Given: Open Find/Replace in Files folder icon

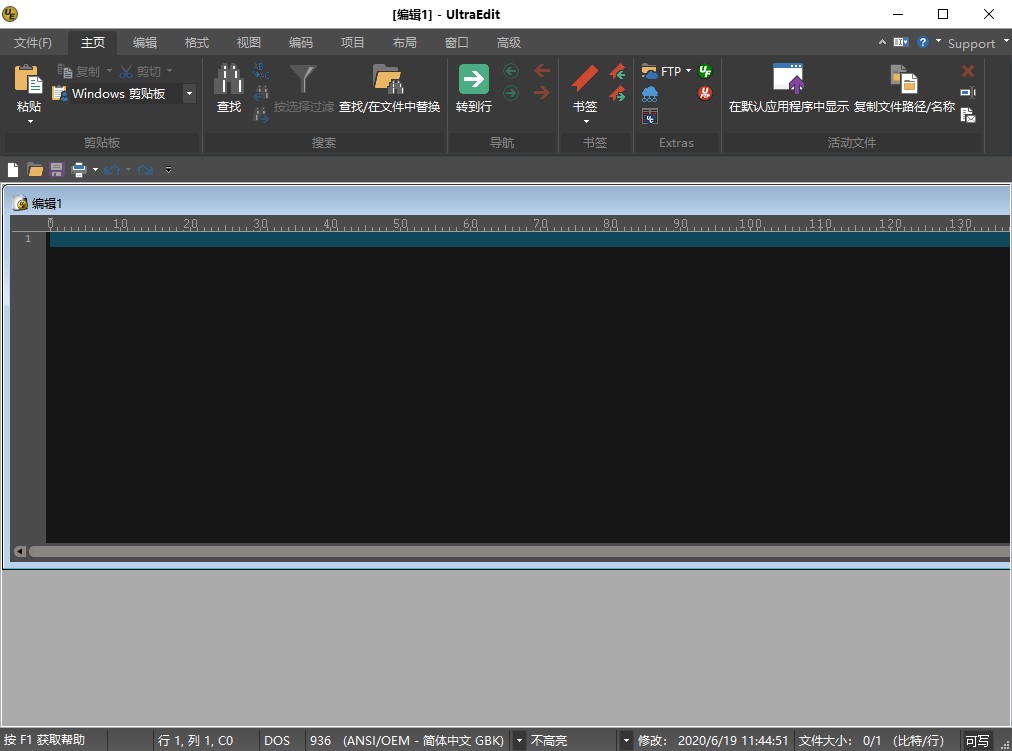Looking at the screenshot, I should coord(389,79).
